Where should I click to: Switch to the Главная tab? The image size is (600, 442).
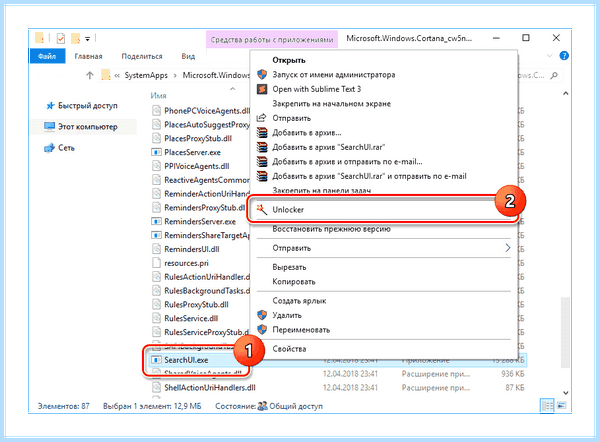pyautogui.click(x=88, y=56)
